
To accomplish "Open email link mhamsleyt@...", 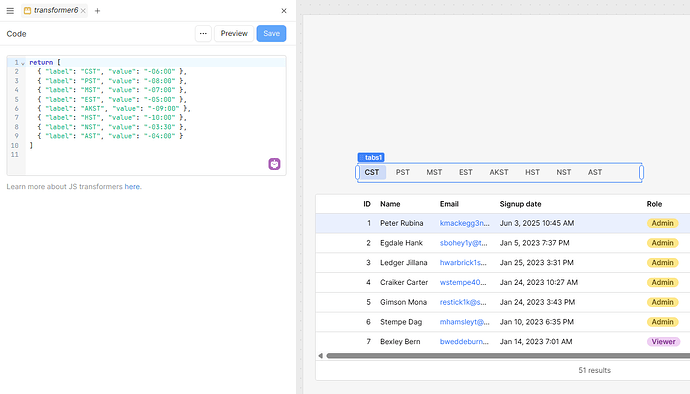I will point(464,322).
